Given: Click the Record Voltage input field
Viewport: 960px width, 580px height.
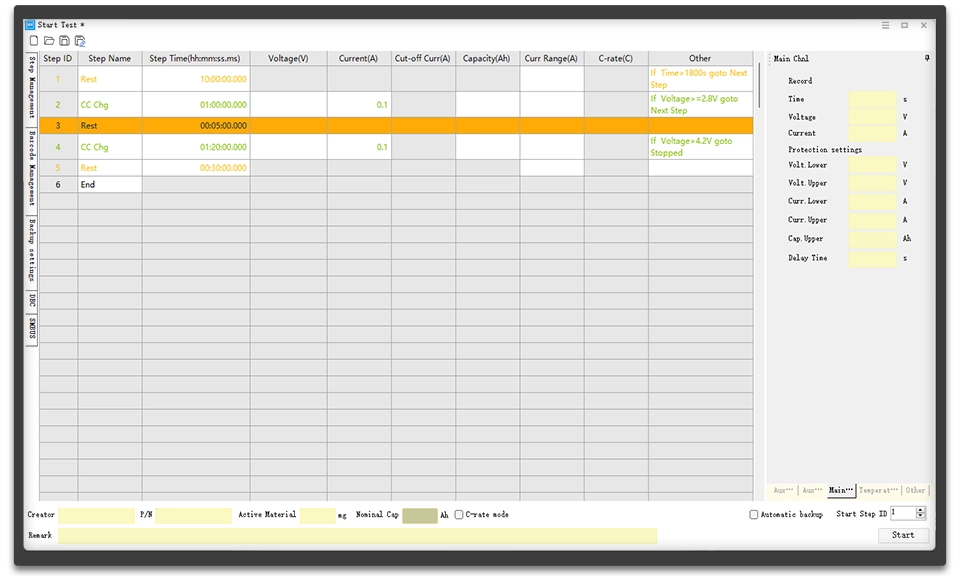Looking at the screenshot, I should coord(872,116).
